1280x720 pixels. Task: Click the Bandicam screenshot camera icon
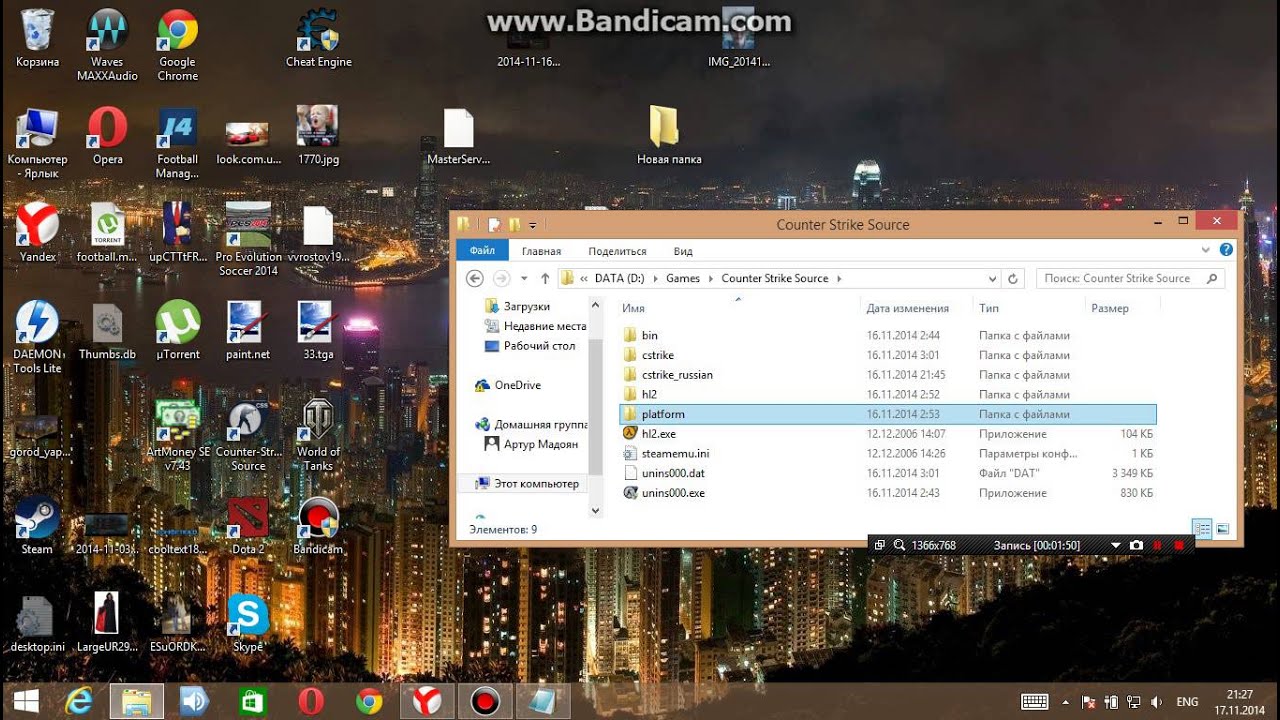point(1136,545)
